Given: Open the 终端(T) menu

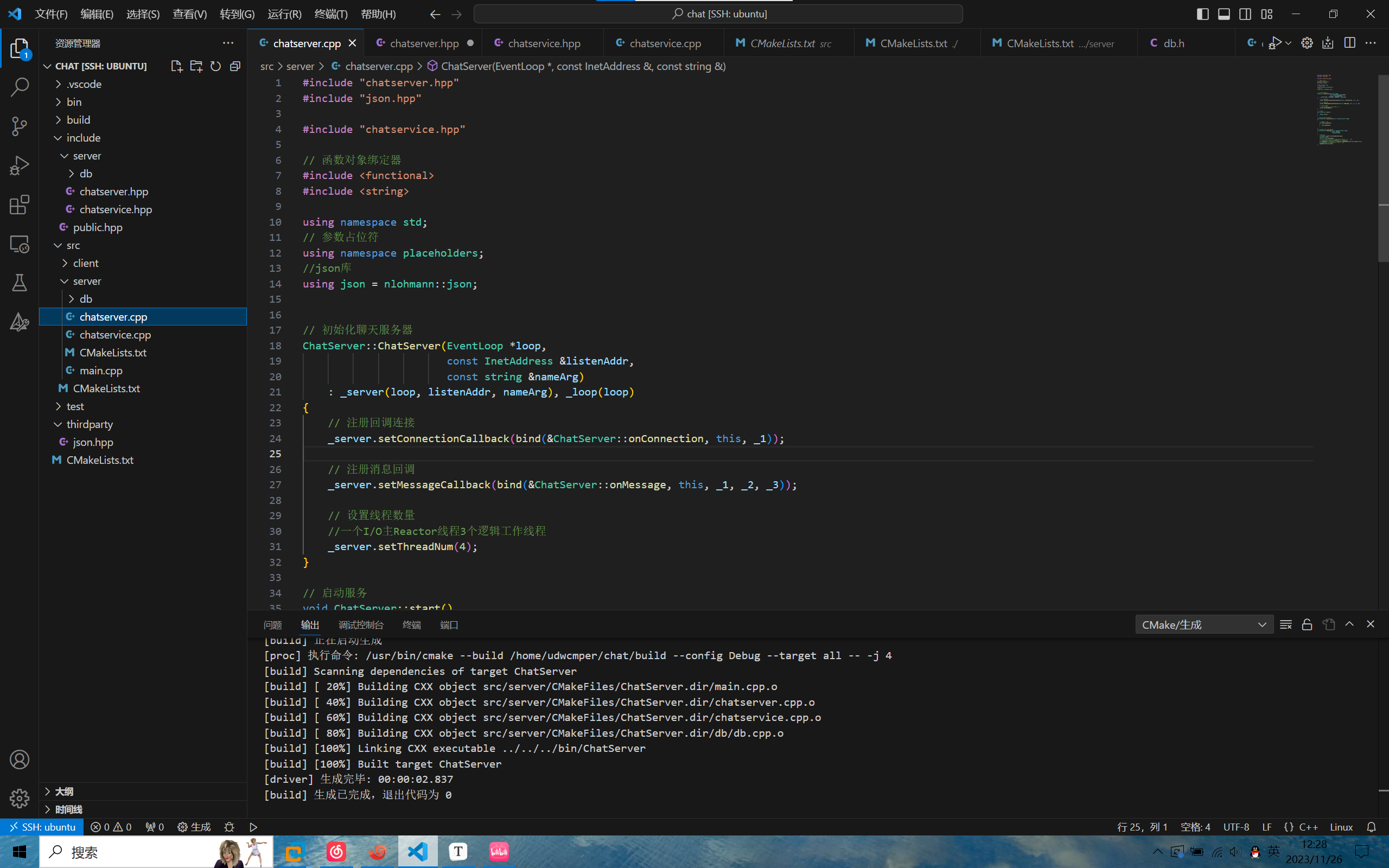Looking at the screenshot, I should 330,14.
